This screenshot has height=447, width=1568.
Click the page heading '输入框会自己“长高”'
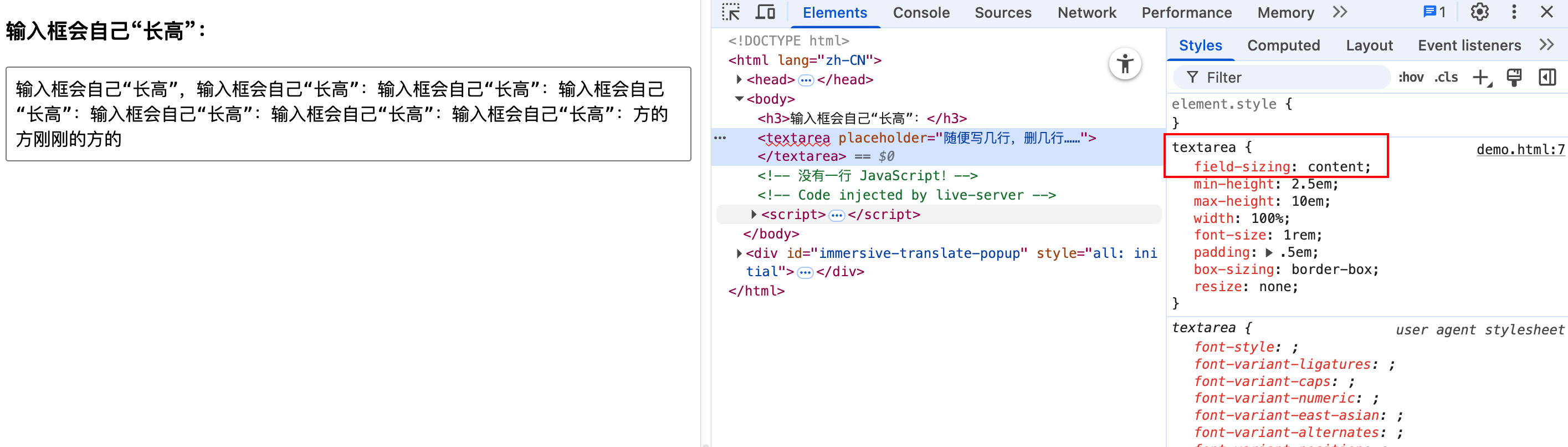(106, 31)
